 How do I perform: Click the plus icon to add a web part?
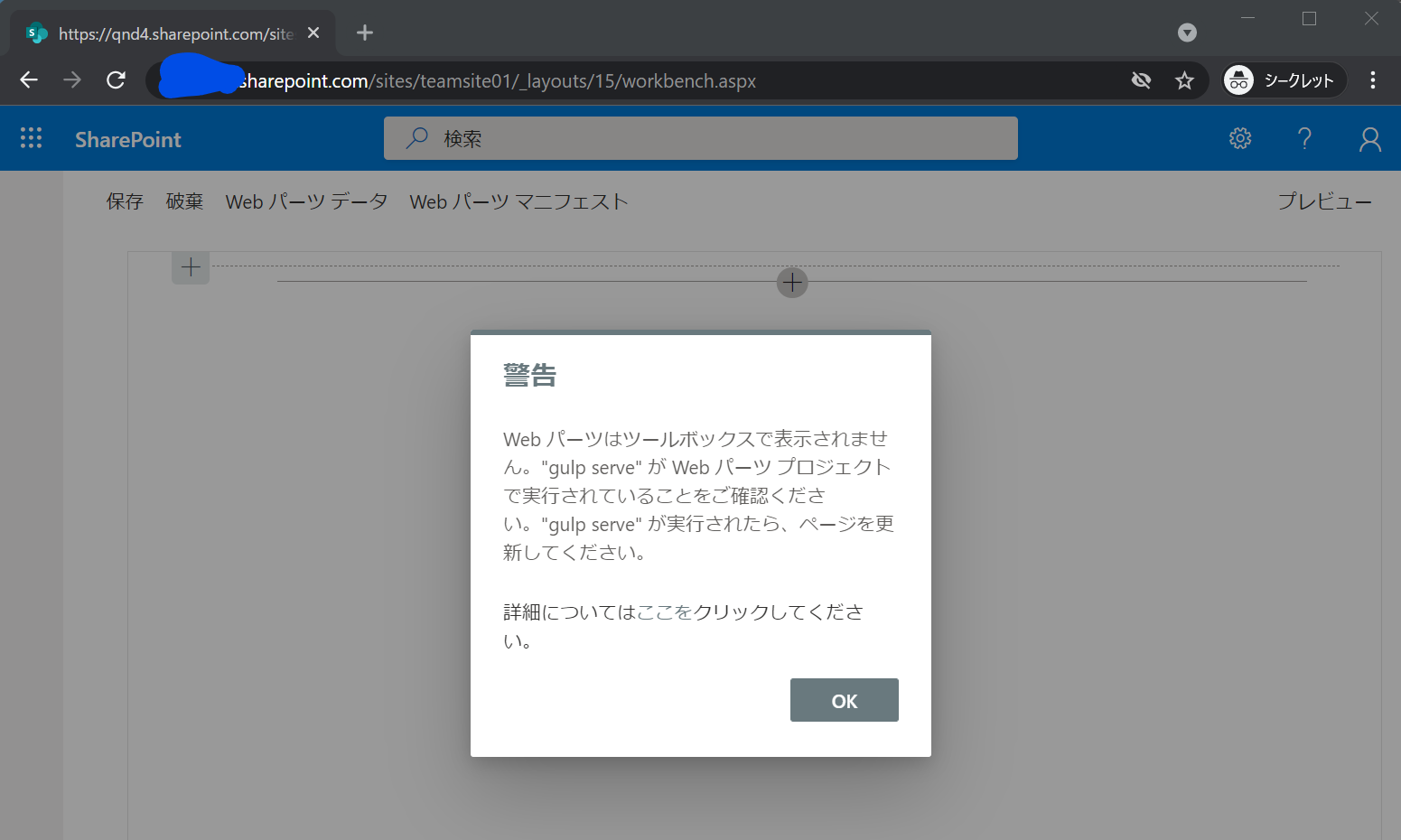coord(791,282)
